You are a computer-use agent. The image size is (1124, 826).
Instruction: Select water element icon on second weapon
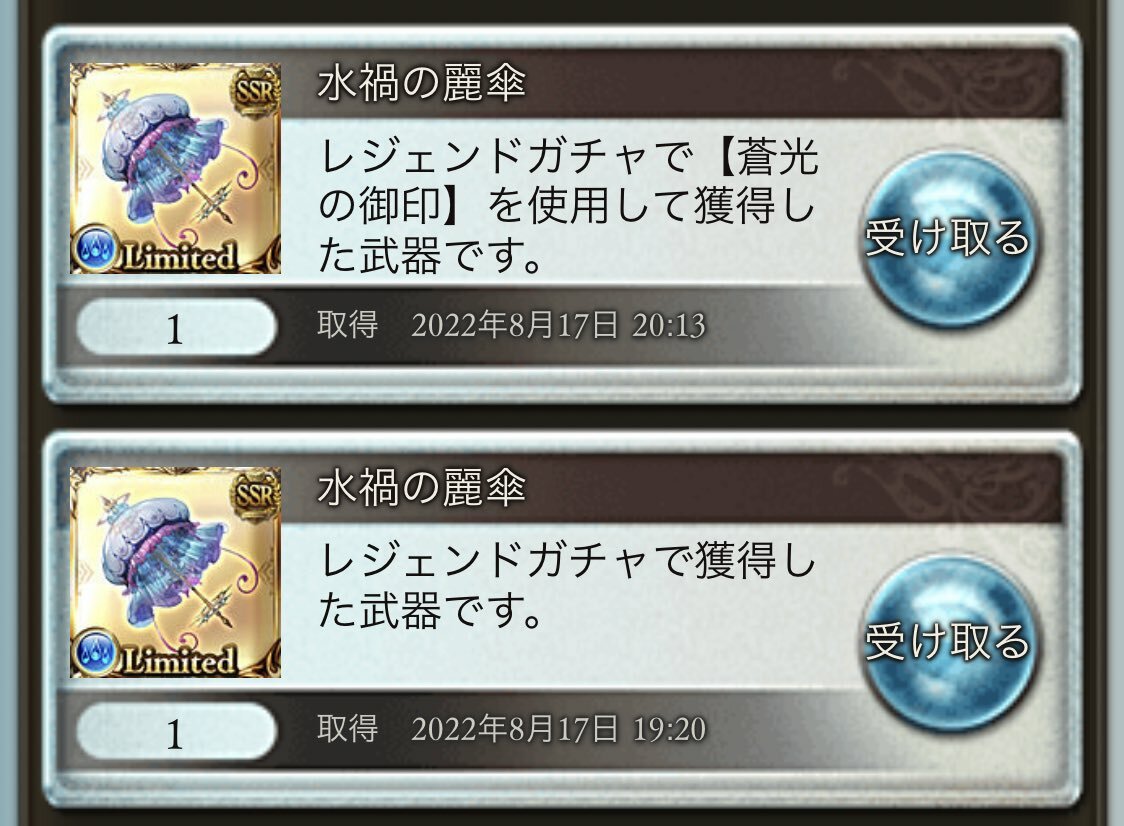point(95,652)
